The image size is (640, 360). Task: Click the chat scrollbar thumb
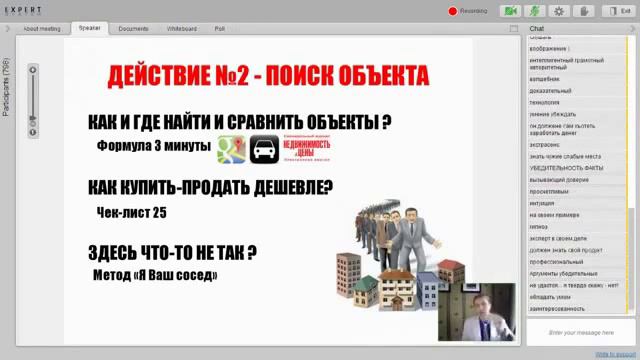(x=631, y=259)
